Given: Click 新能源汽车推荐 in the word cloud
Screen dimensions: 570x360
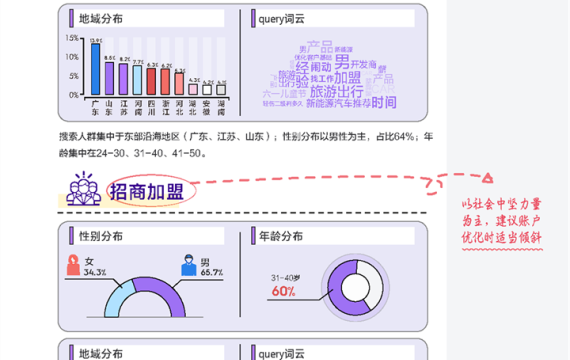Looking at the screenshot, I should coord(338,104).
